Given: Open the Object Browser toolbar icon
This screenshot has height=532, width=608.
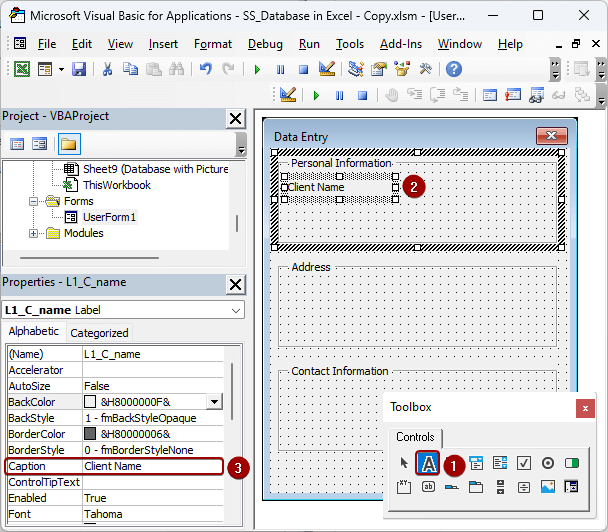Looking at the screenshot, I should pyautogui.click(x=402, y=69).
